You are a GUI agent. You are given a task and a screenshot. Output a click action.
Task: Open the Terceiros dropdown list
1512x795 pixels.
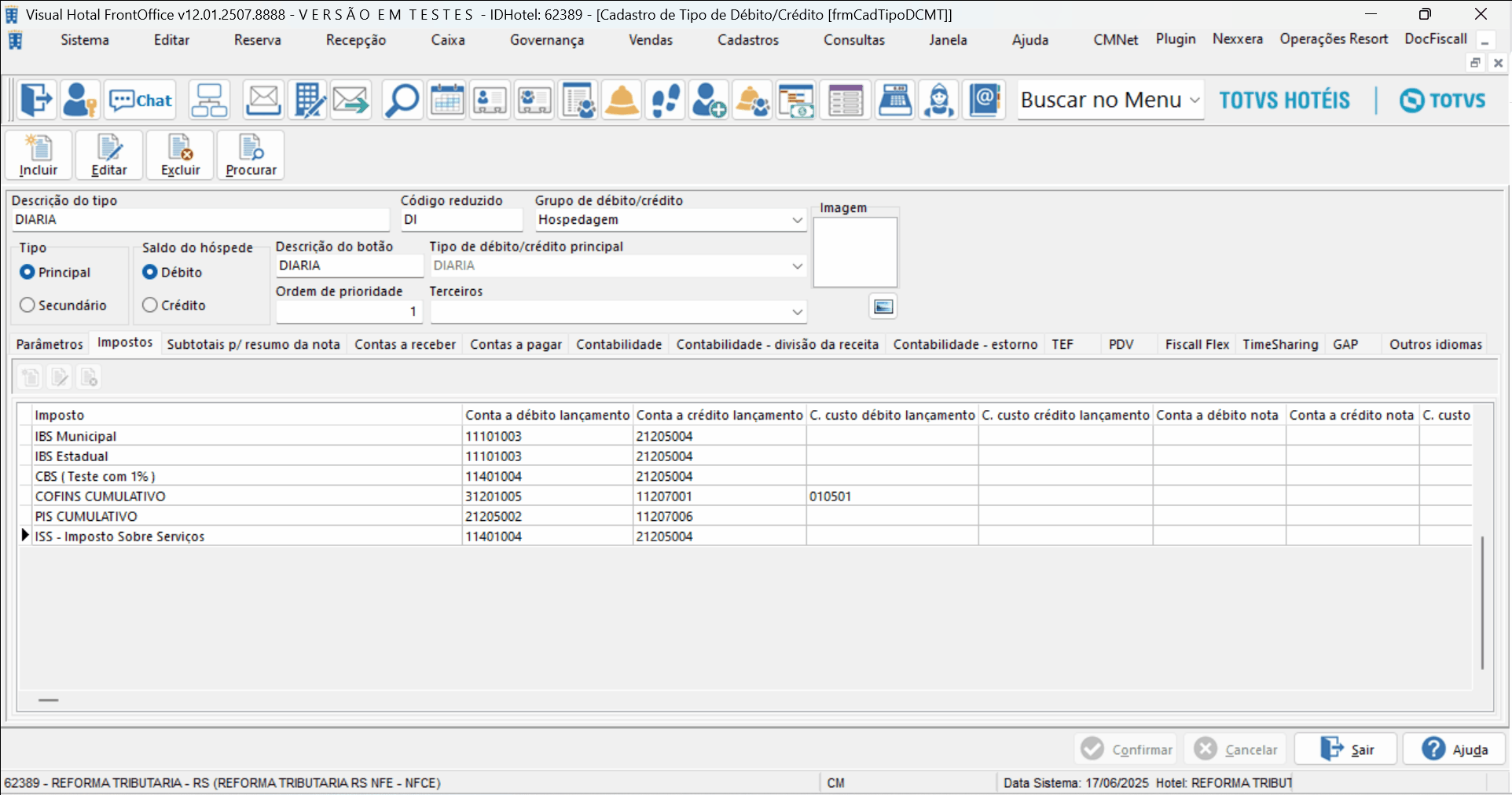797,312
